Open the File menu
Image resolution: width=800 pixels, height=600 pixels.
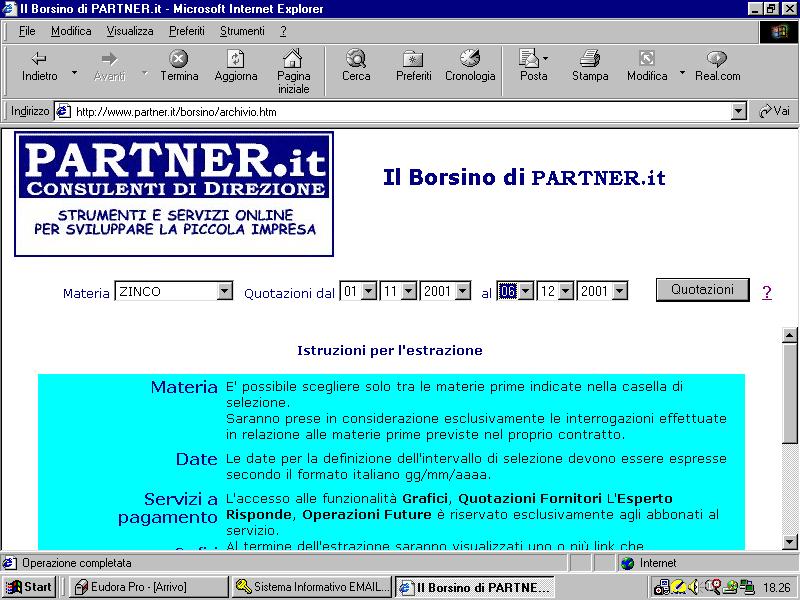27,31
